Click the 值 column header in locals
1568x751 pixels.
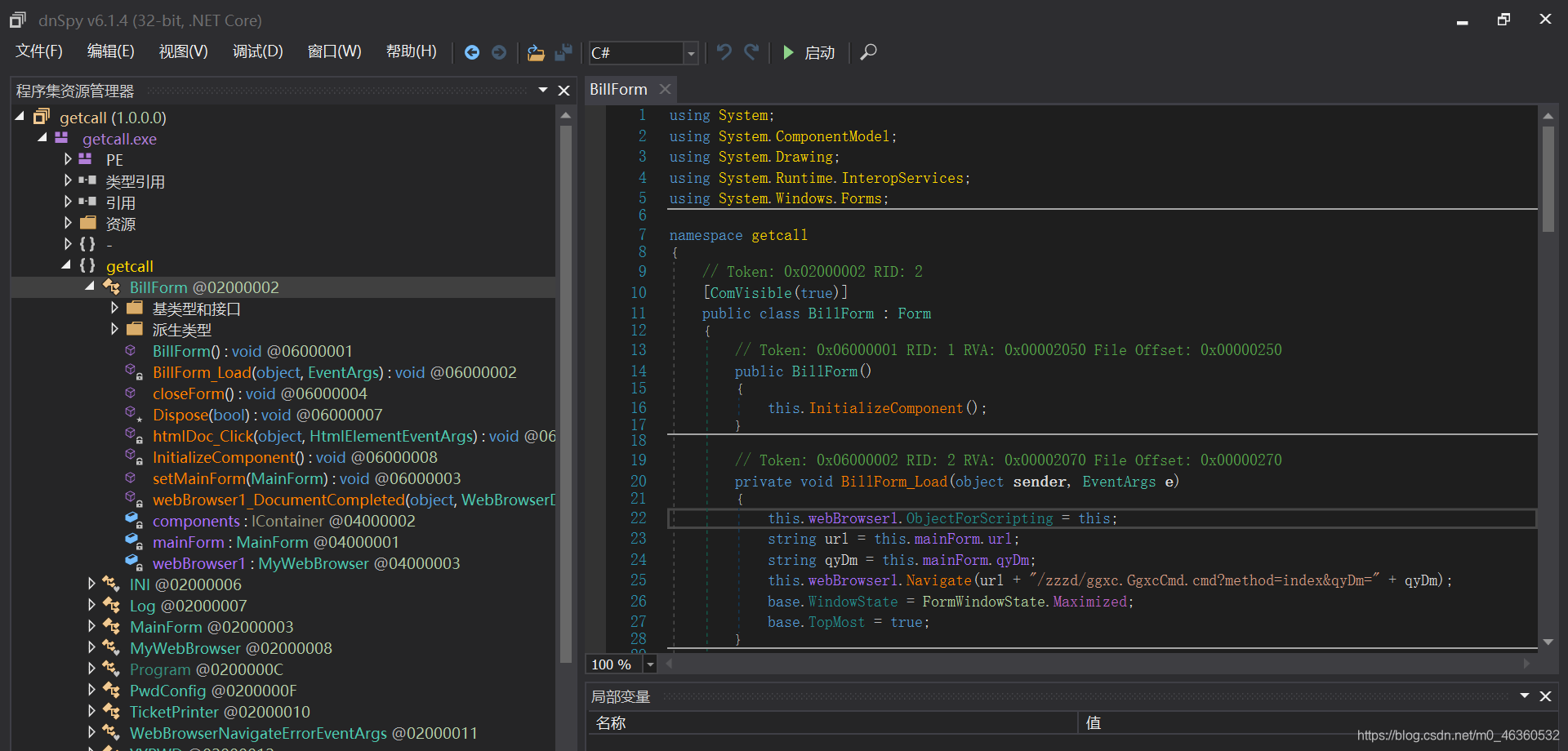coord(1094,723)
